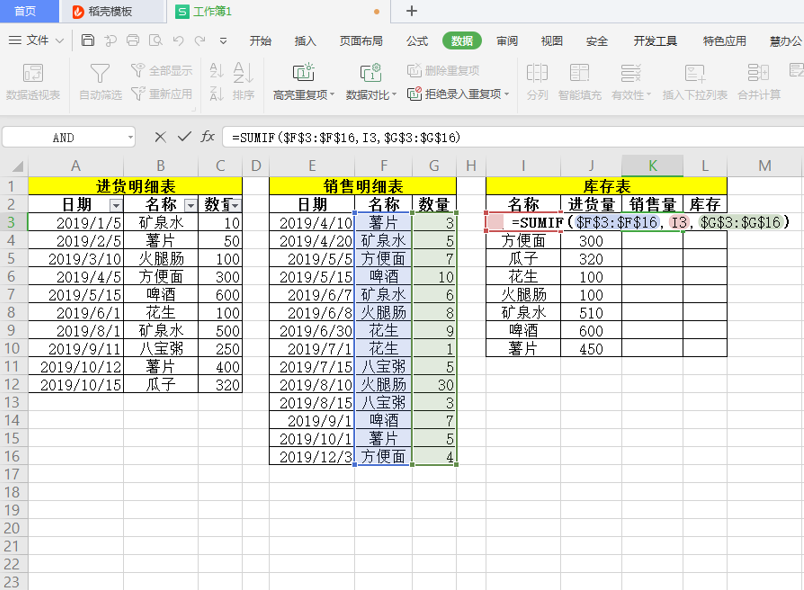Expand the quick access toolbar customize arrow
Screen dimensions: 804x590
pos(223,40)
